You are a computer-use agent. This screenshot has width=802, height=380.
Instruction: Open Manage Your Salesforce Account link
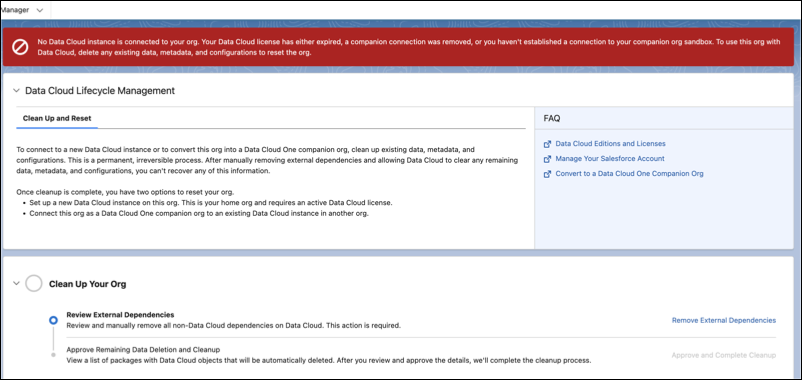610,159
